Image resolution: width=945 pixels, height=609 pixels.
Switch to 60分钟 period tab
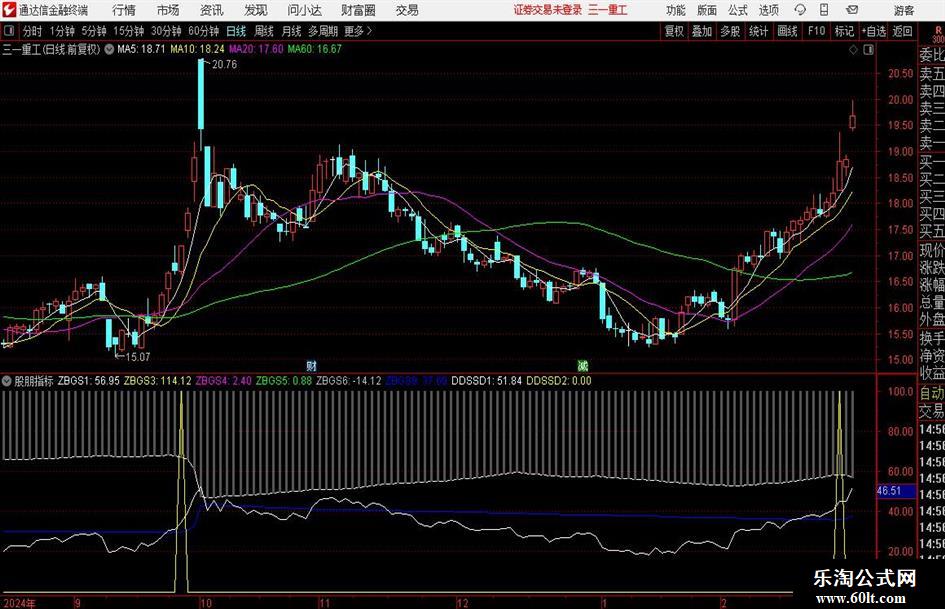pyautogui.click(x=203, y=31)
